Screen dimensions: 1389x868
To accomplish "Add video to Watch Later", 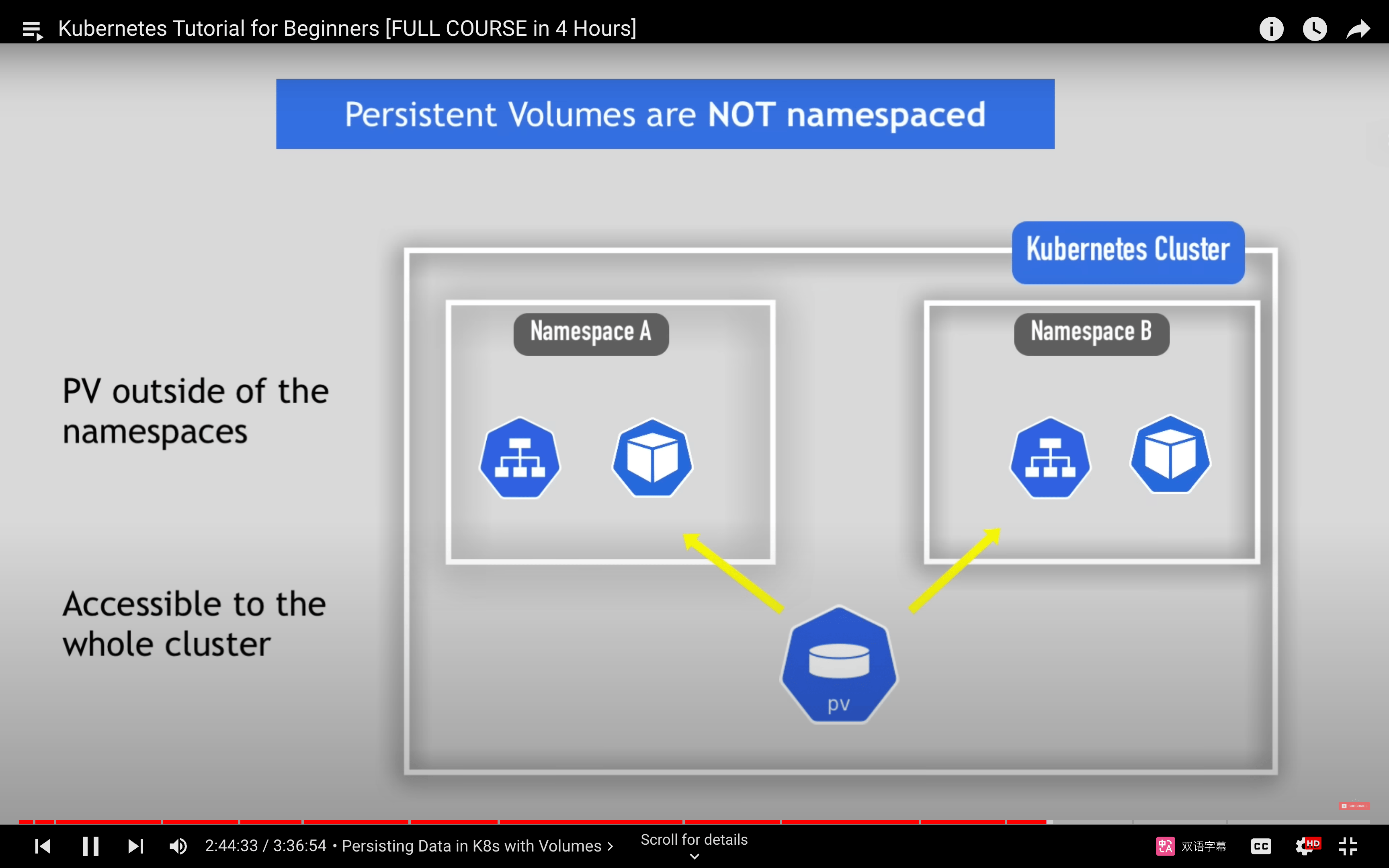I will 1314,29.
